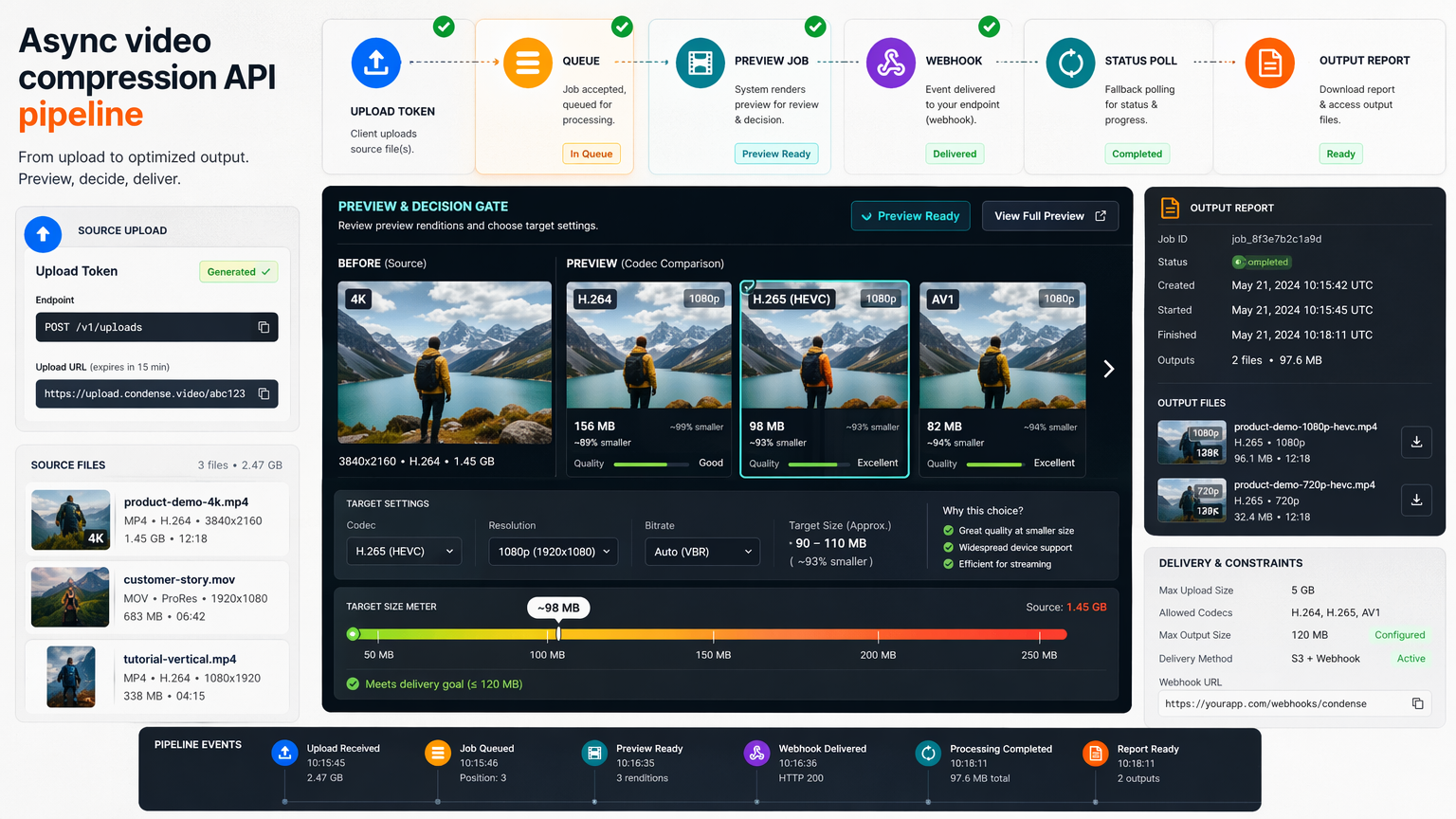
Task: Click the ~98 MB target size slider handle
Action: [x=558, y=633]
